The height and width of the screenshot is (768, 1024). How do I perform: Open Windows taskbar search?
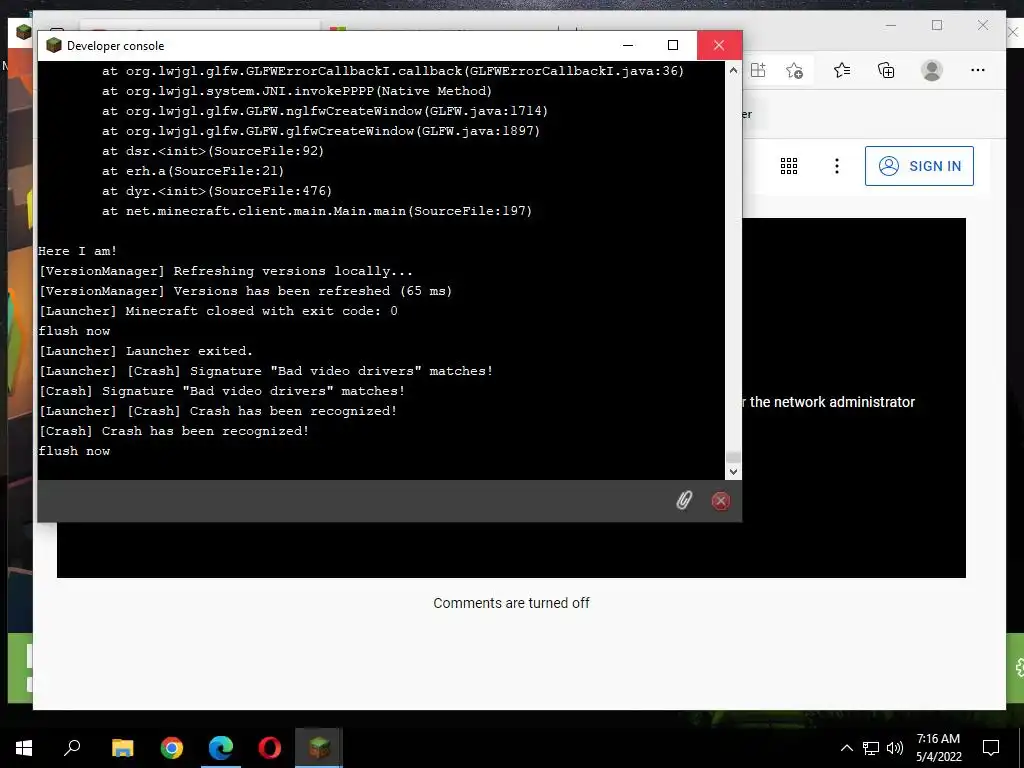coord(72,748)
